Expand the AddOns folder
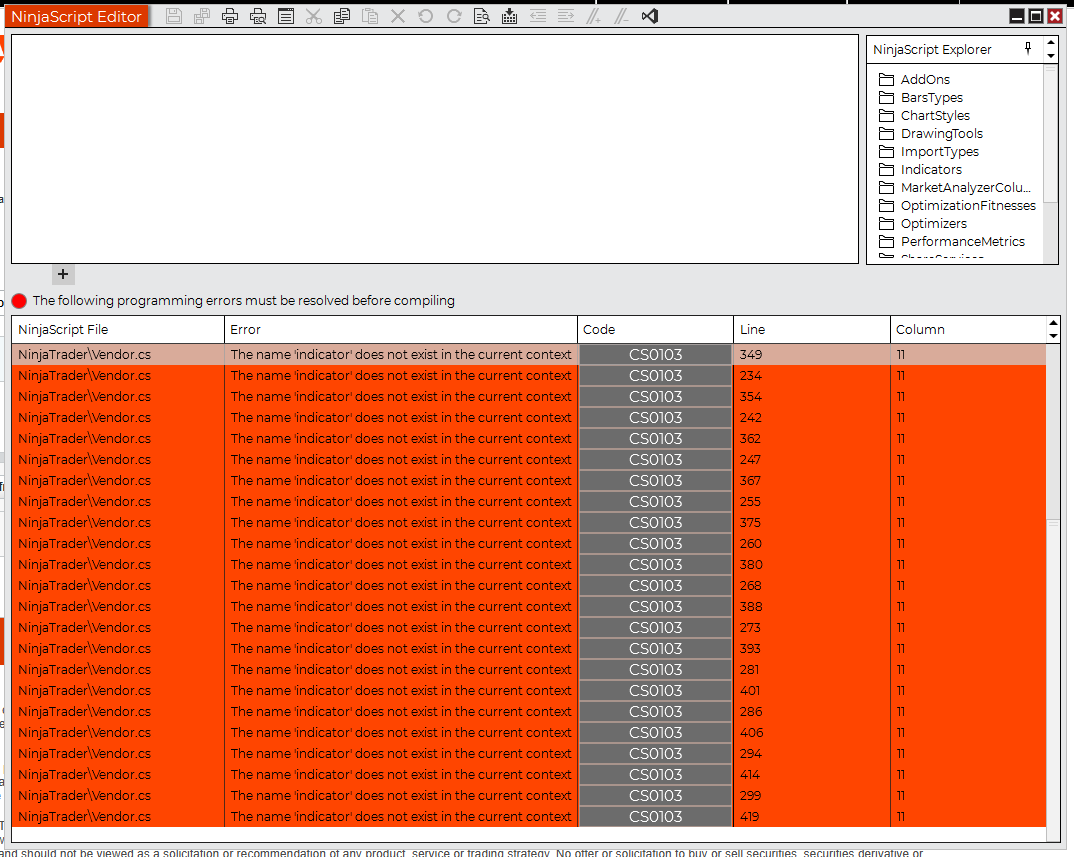The image size is (1074, 857). coord(914,79)
